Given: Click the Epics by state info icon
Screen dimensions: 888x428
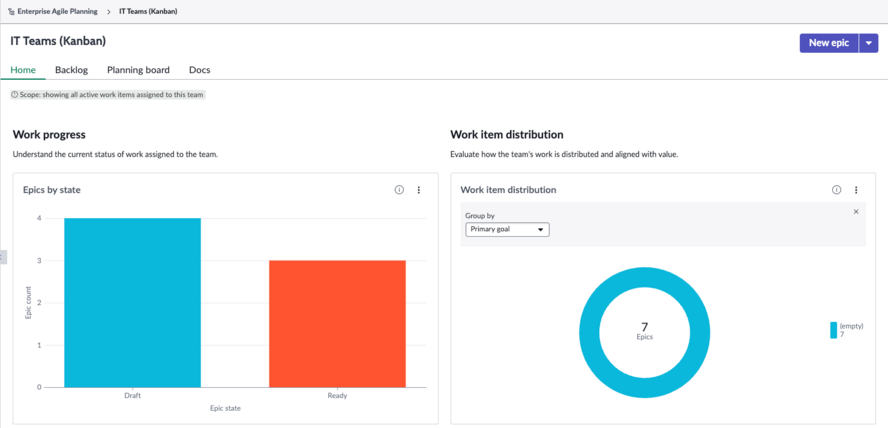Looking at the screenshot, I should [x=399, y=190].
